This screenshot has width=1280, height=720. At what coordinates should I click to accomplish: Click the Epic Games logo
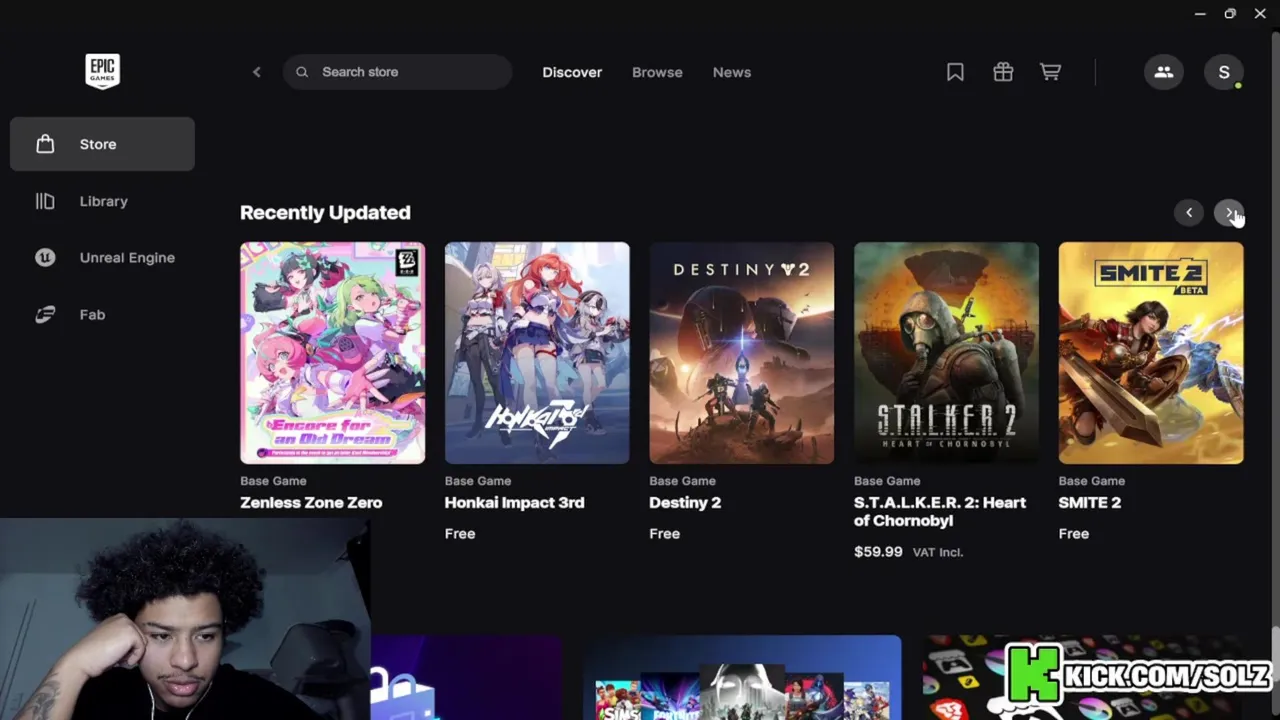coord(102,71)
